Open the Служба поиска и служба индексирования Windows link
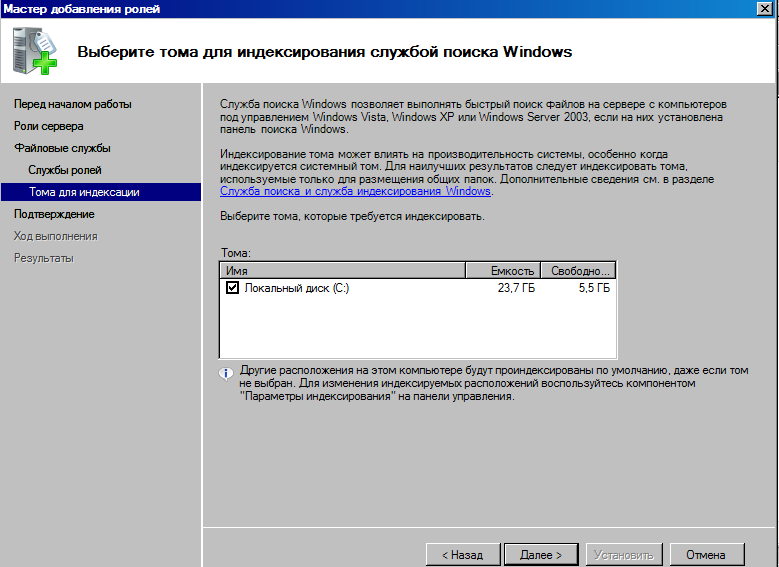Viewport: 779px width, 567px height. 355,191
